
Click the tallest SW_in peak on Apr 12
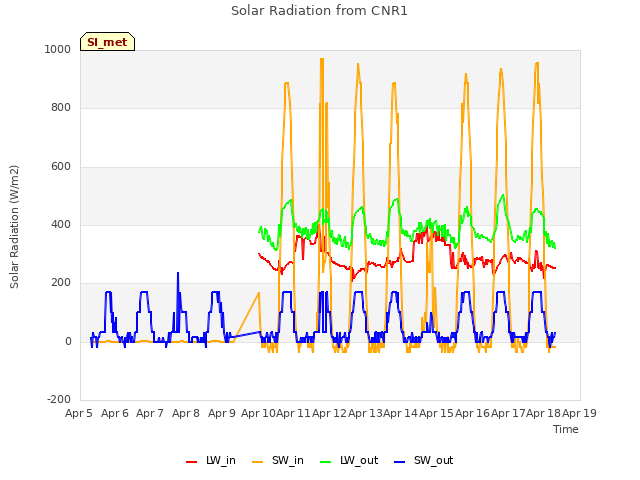click(x=322, y=60)
